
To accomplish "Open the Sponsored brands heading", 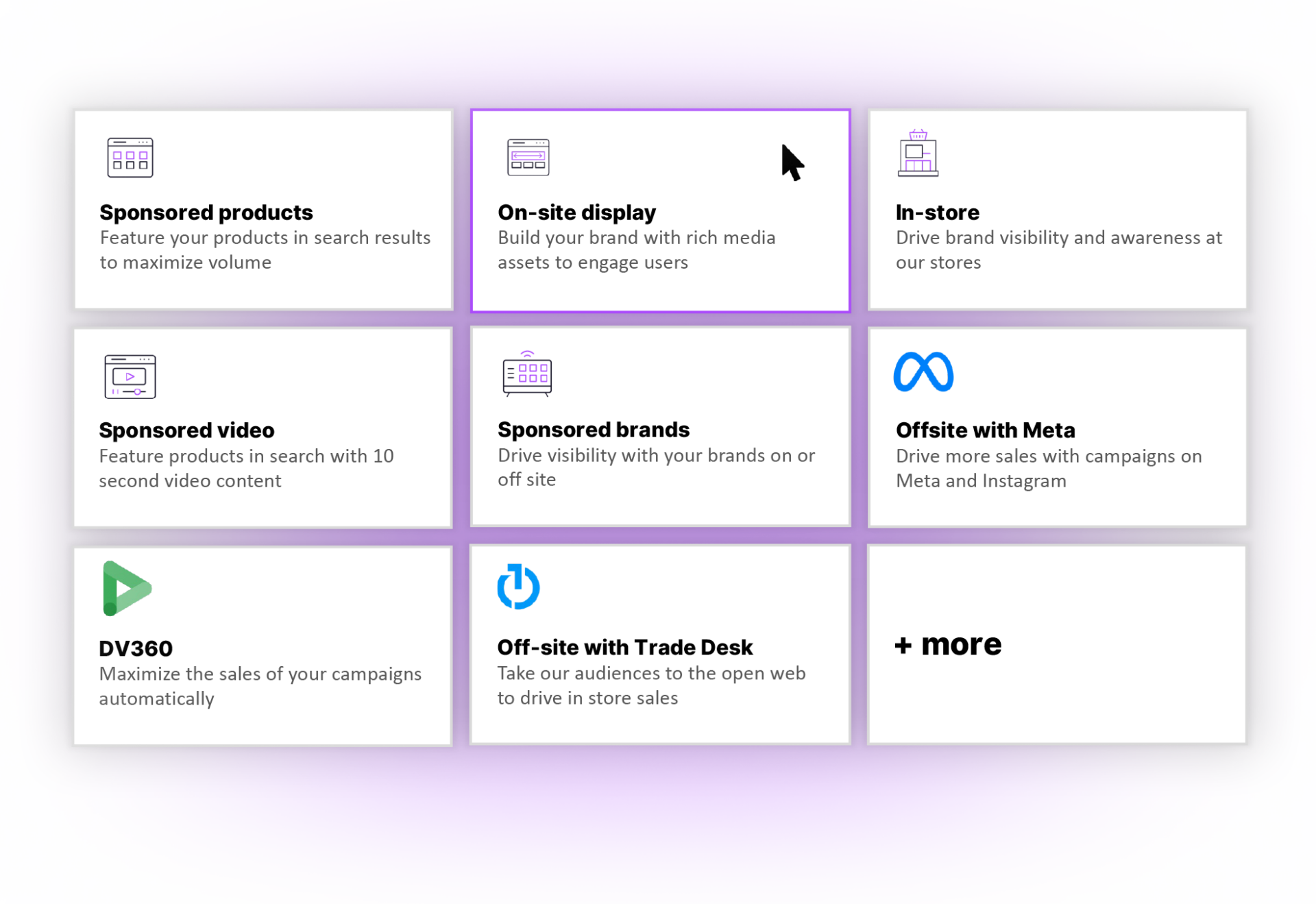I will pyautogui.click(x=593, y=430).
